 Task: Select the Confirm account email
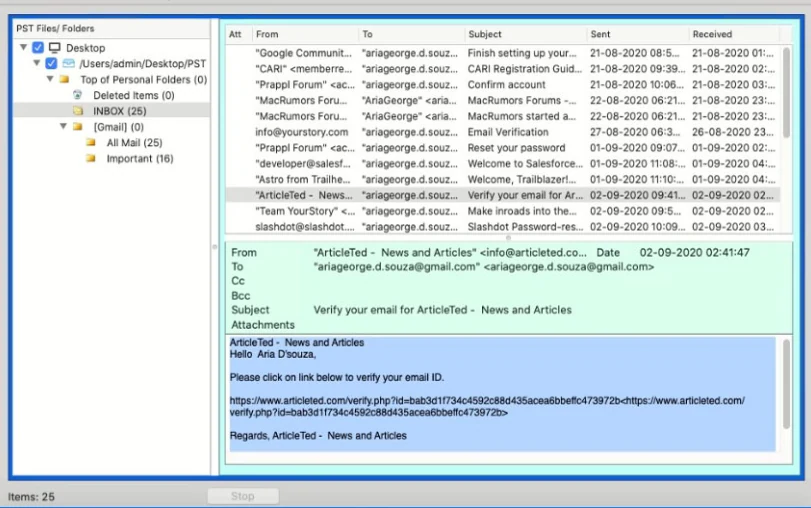tap(502, 84)
